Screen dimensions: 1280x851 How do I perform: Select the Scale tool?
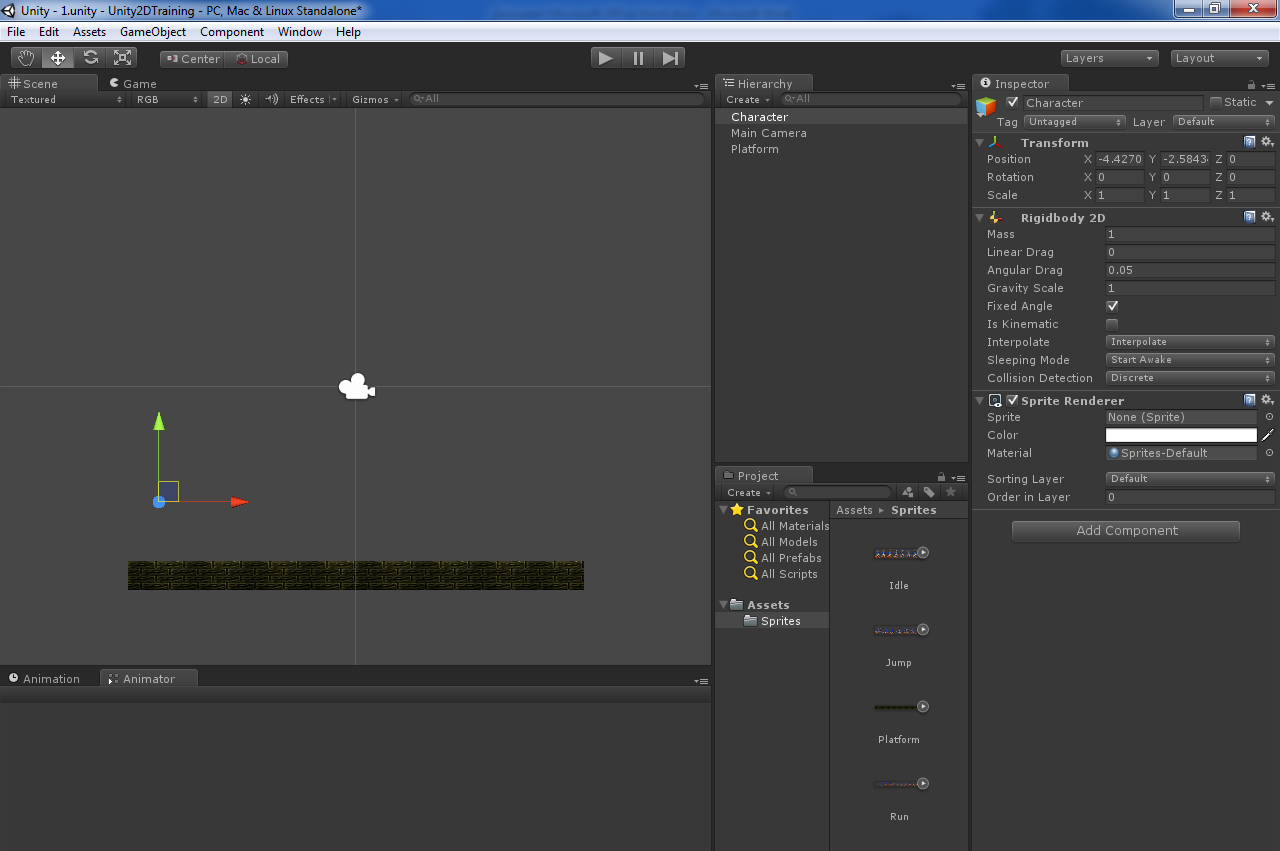(122, 58)
